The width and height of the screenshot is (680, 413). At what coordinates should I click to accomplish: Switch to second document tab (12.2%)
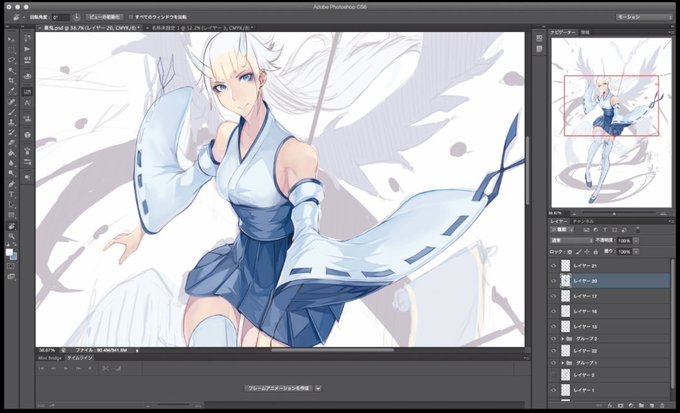[200, 28]
